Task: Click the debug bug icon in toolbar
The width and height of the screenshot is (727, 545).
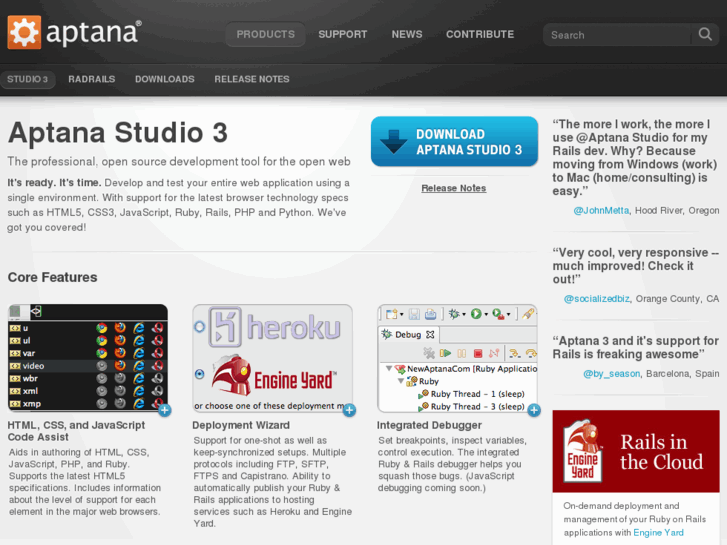Action: (x=454, y=314)
